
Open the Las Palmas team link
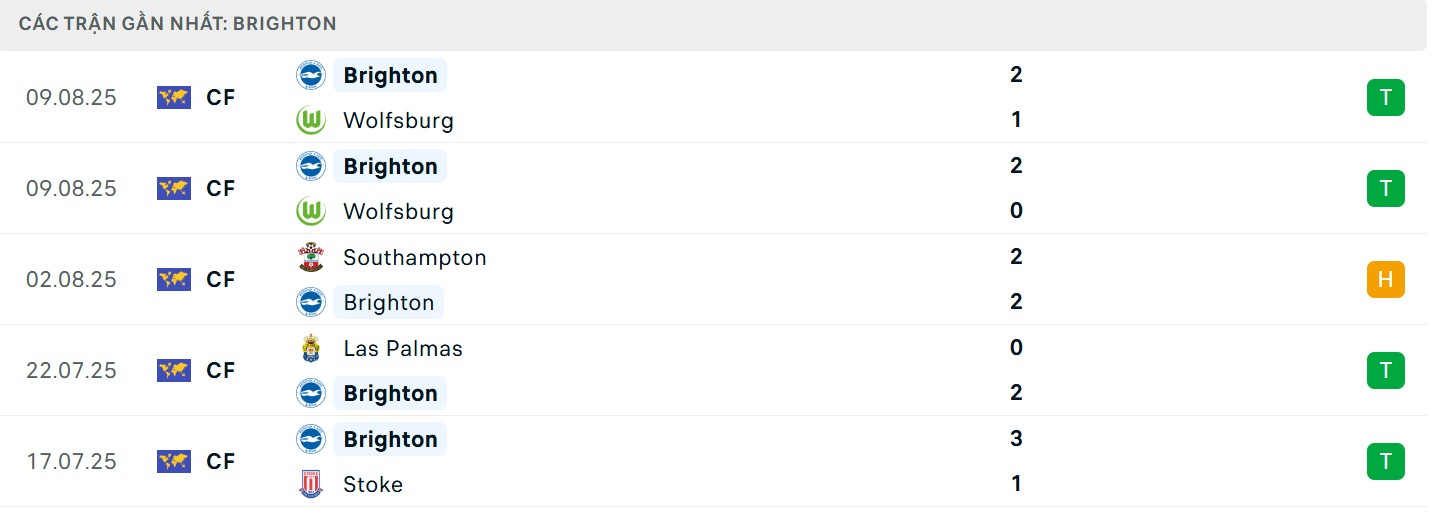[402, 348]
